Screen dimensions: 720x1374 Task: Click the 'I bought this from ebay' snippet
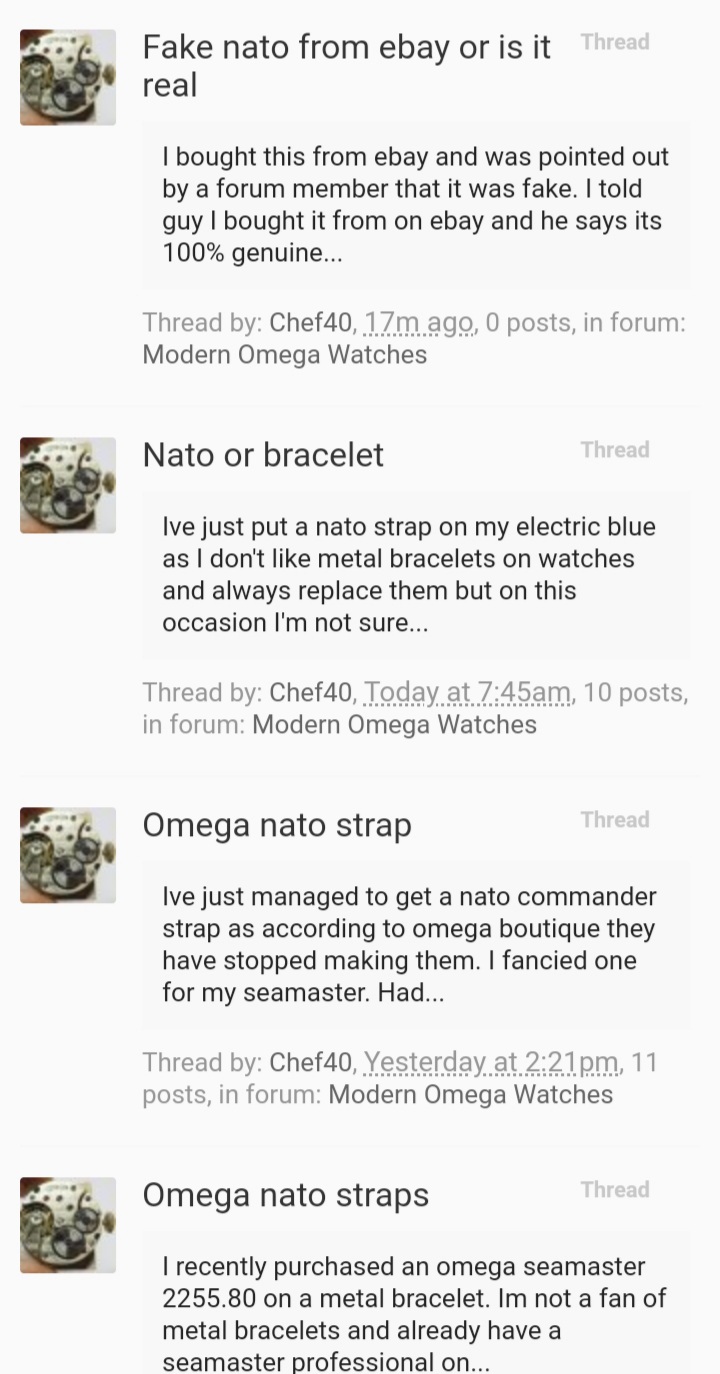click(415, 205)
